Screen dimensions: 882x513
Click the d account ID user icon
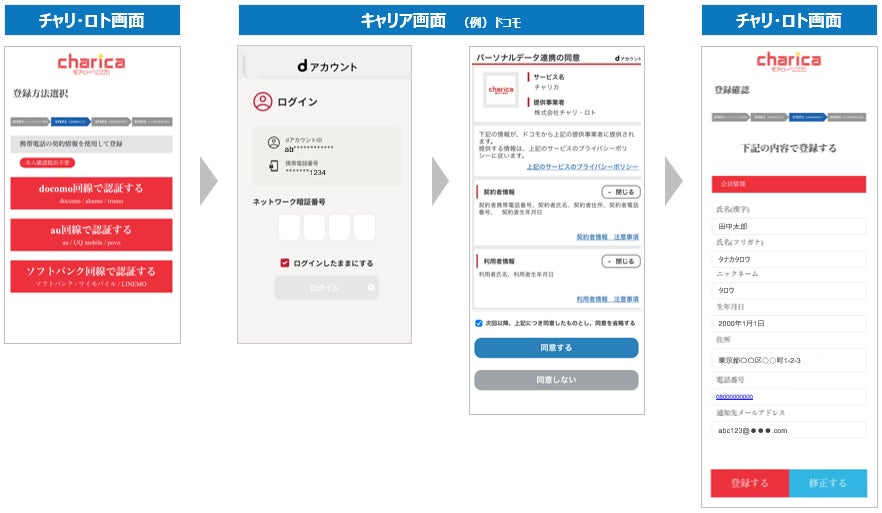tap(273, 143)
